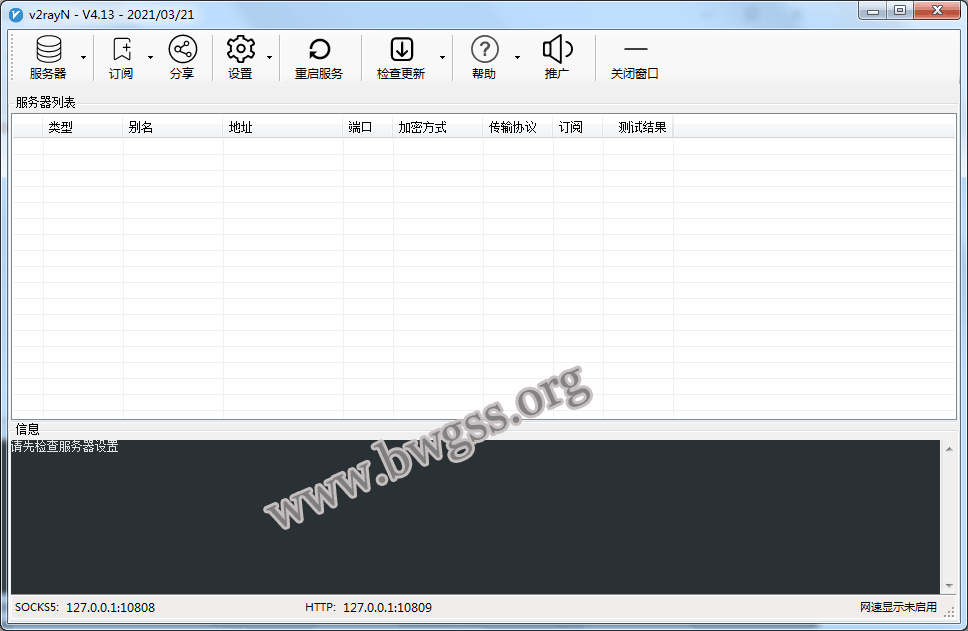Sort by the 订阅 column header
Viewport: 968px width, 631px height.
pos(578,127)
